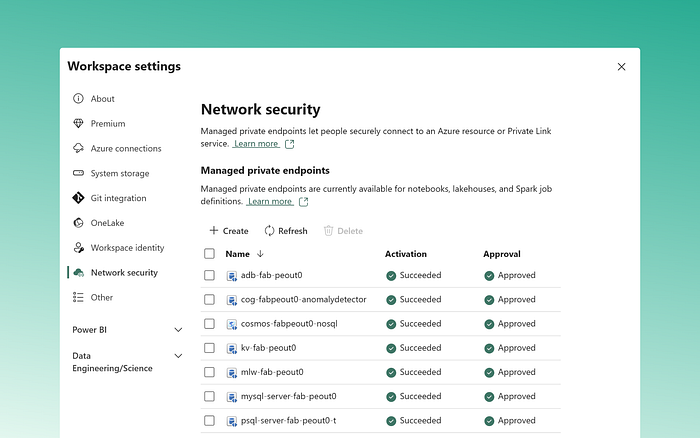The width and height of the screenshot is (700, 438).
Task: Open the first Learn more link
Action: [256, 144]
